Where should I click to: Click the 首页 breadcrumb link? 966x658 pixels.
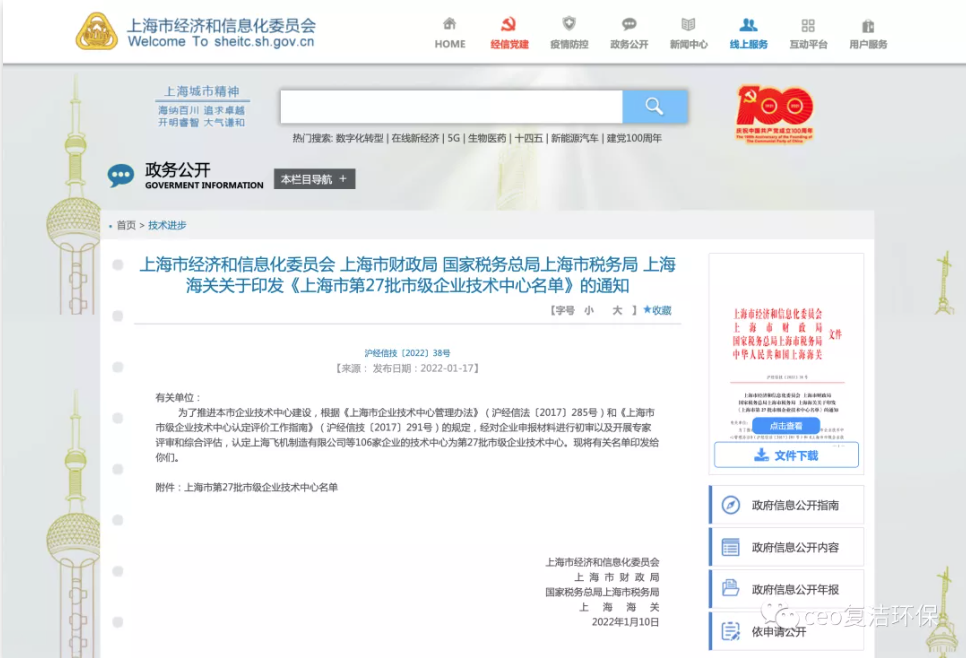[126, 225]
